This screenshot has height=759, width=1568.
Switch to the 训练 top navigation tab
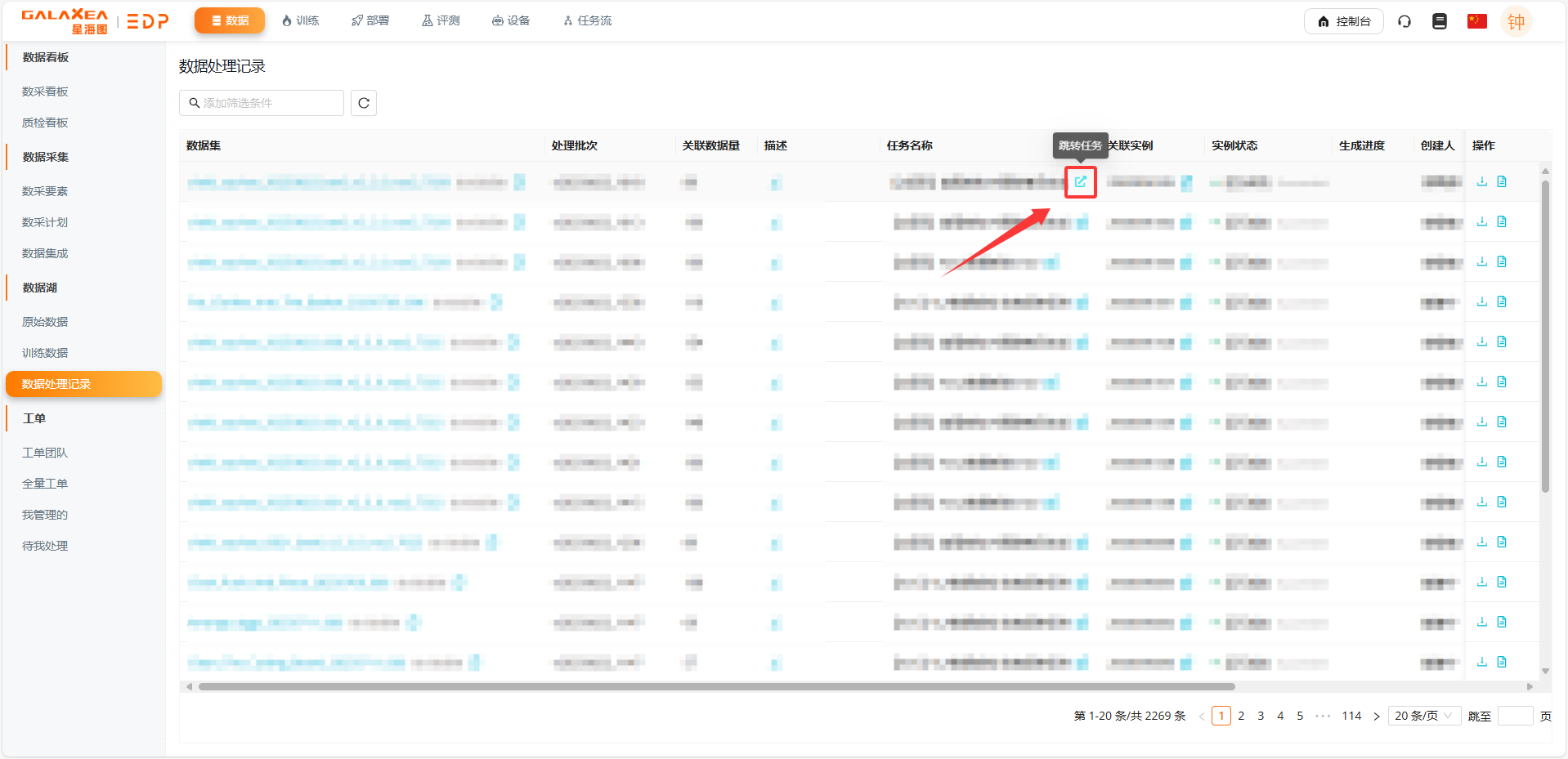point(300,20)
